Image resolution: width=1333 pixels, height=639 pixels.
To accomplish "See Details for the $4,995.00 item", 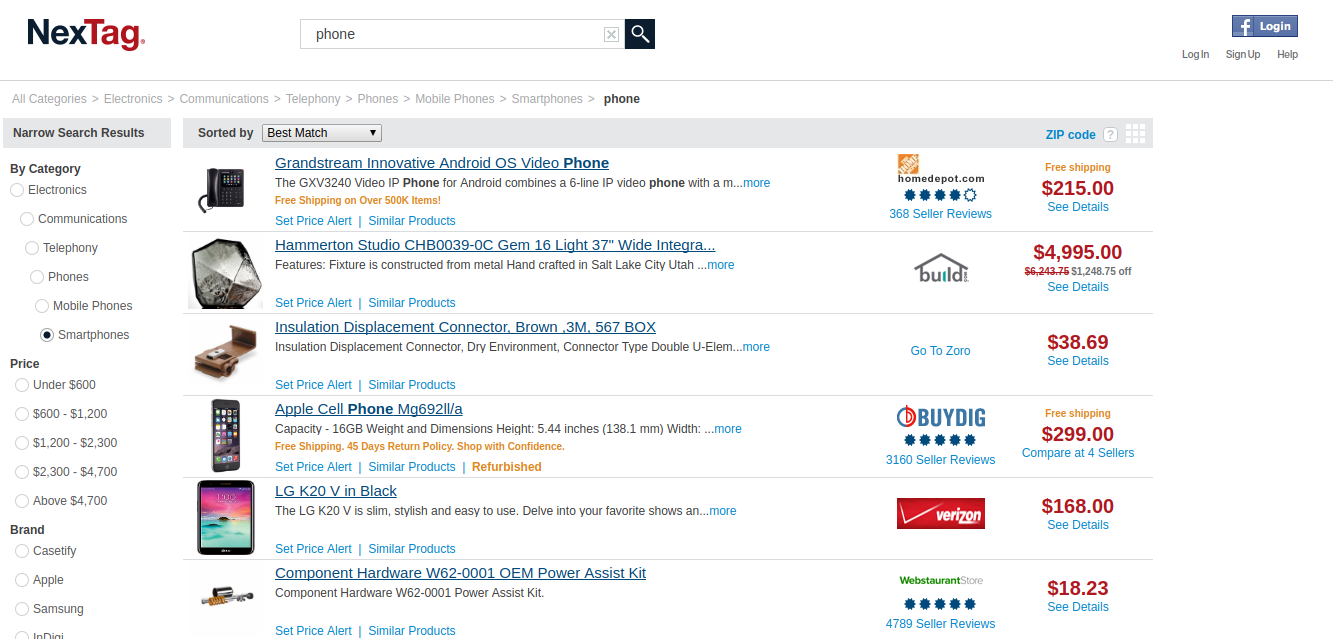I will (1078, 287).
